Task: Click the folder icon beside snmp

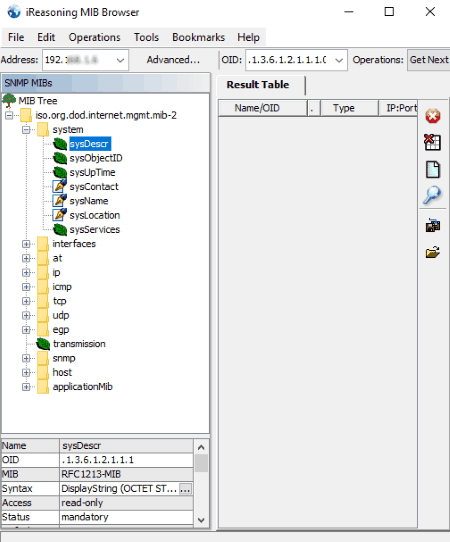Action: pyautogui.click(x=43, y=358)
